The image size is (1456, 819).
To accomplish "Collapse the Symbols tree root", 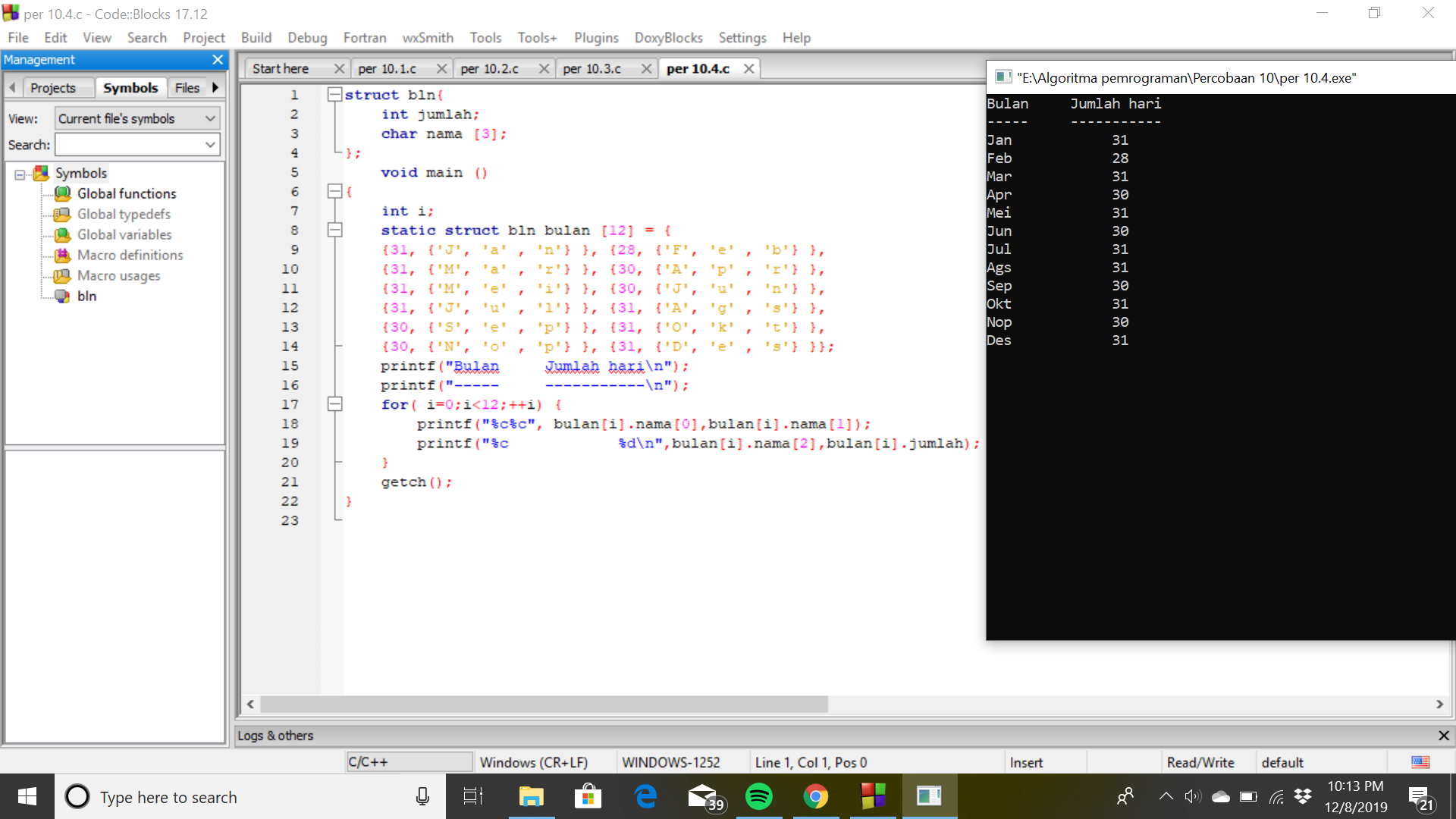I will tap(20, 174).
